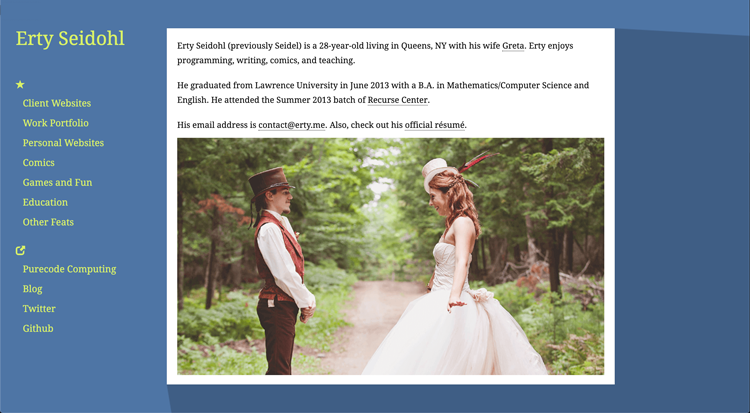The height and width of the screenshot is (413, 750).
Task: Visit the Purecode Computing link
Action: pyautogui.click(x=69, y=269)
